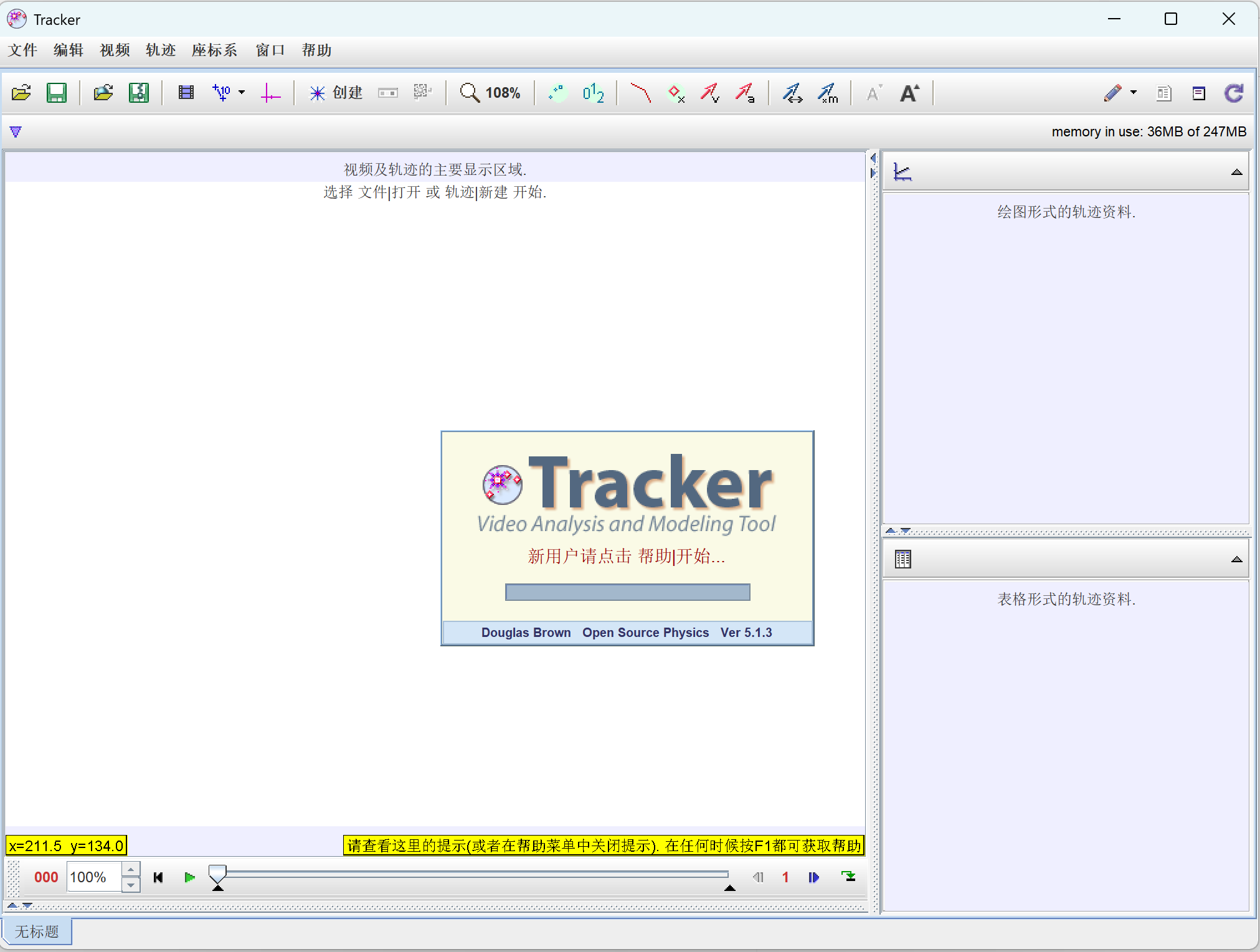Show acceleration vectors with the a-arrow icon
Viewport: 1260px width, 952px height.
[746, 92]
